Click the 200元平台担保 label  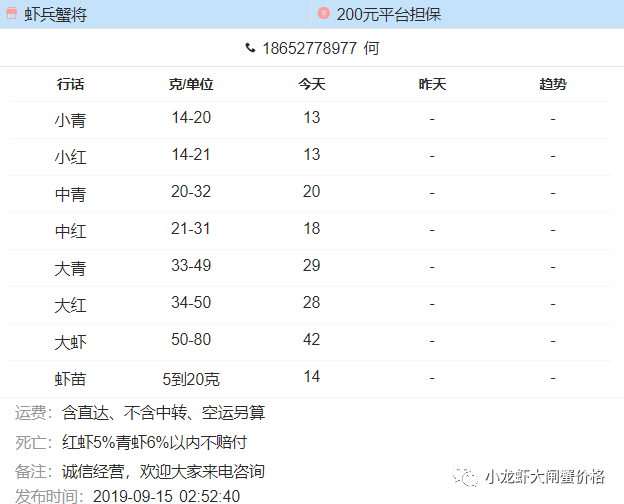click(389, 15)
